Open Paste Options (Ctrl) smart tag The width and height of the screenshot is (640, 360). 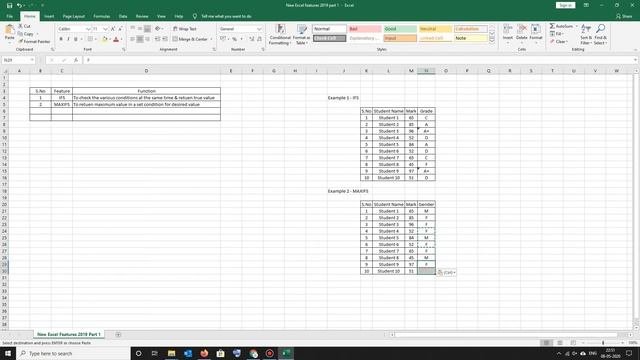tap(446, 272)
